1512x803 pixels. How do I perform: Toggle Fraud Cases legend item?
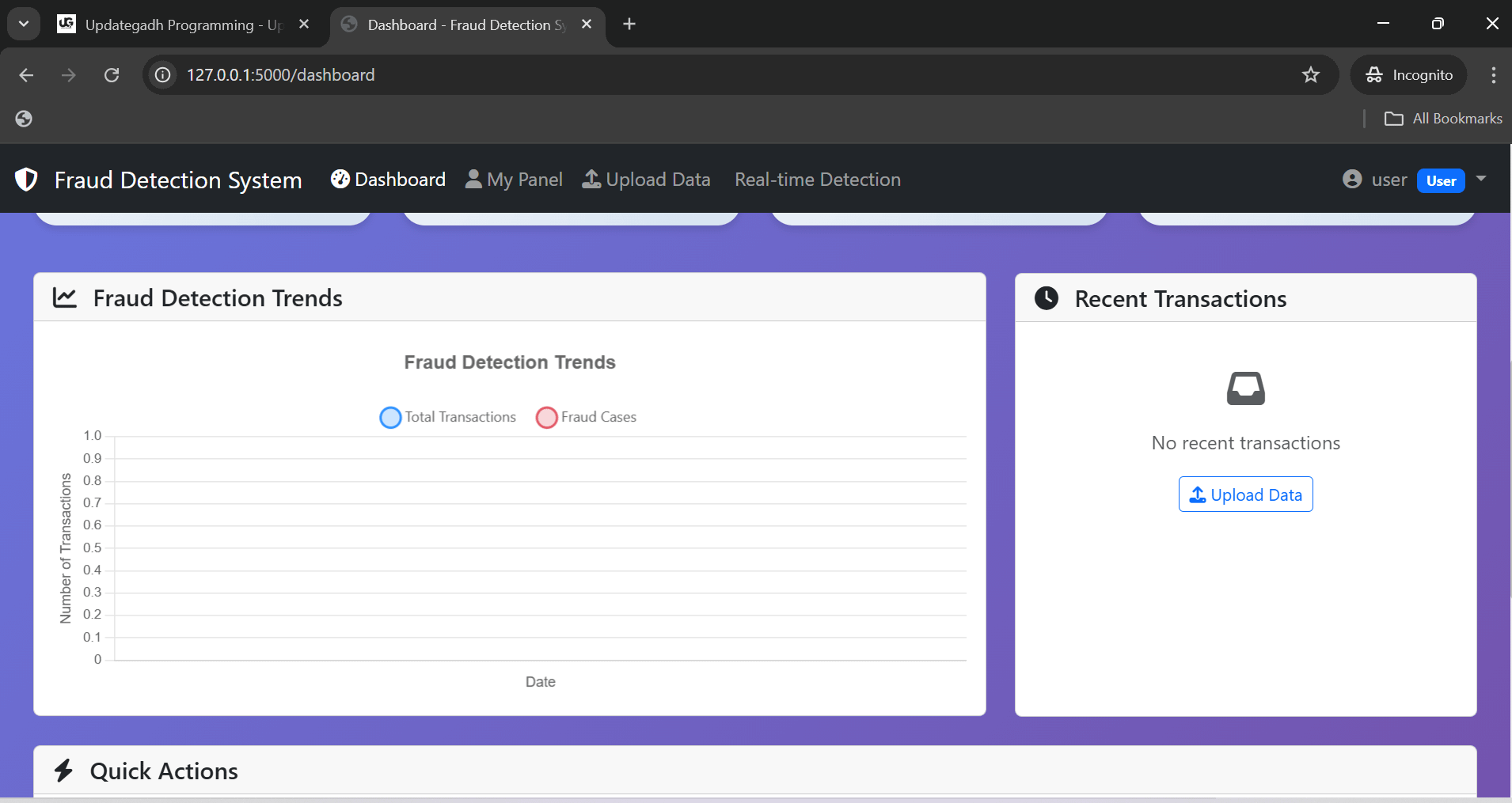pyautogui.click(x=587, y=417)
